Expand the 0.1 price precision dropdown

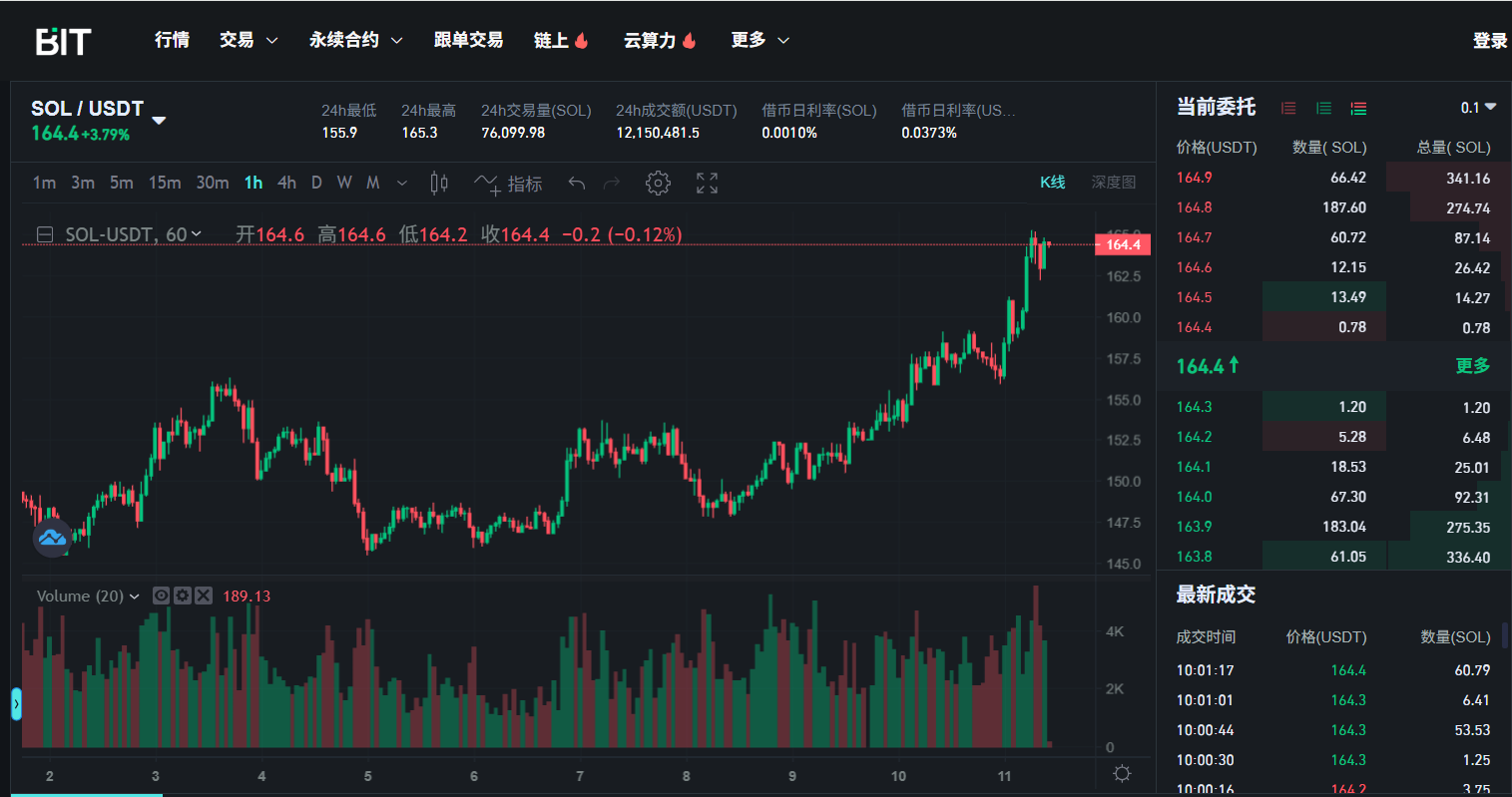coord(1478,108)
